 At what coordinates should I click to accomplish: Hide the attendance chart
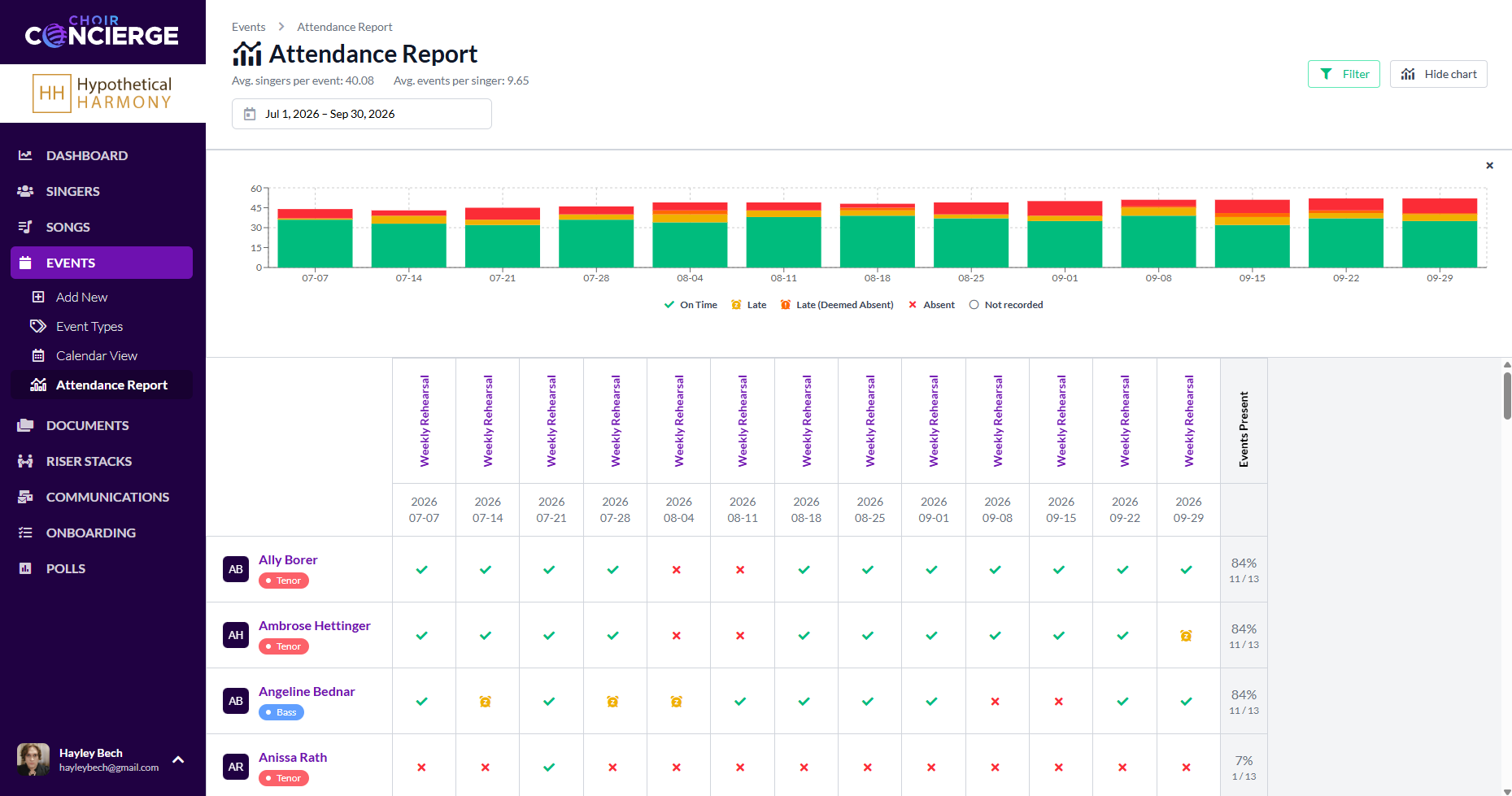pyautogui.click(x=1438, y=74)
